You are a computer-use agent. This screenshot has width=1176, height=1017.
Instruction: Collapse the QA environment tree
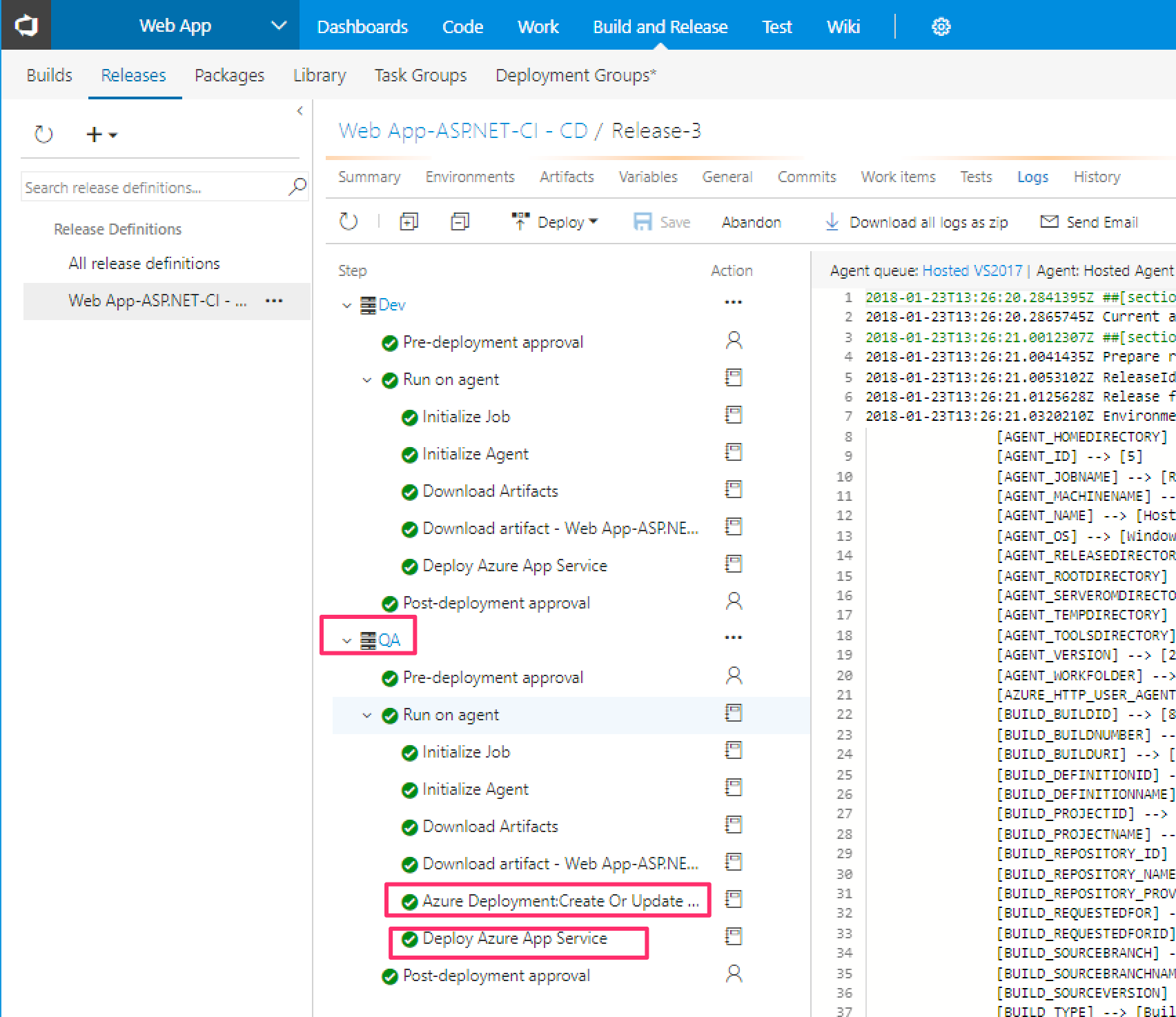pos(347,640)
